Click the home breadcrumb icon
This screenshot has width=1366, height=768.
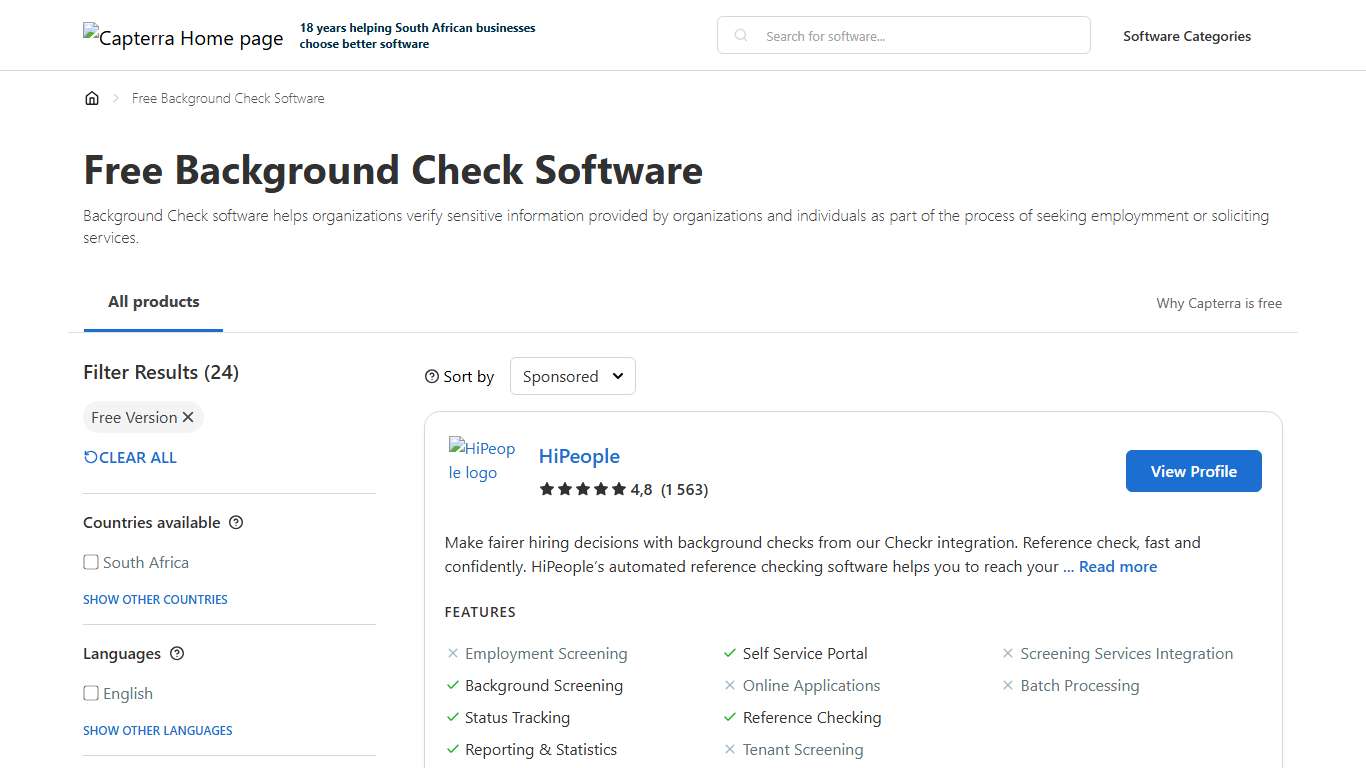pyautogui.click(x=92, y=97)
